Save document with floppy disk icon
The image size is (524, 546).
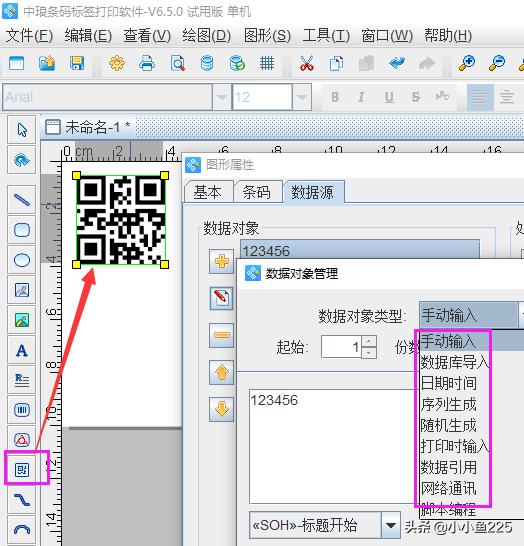coord(77,63)
